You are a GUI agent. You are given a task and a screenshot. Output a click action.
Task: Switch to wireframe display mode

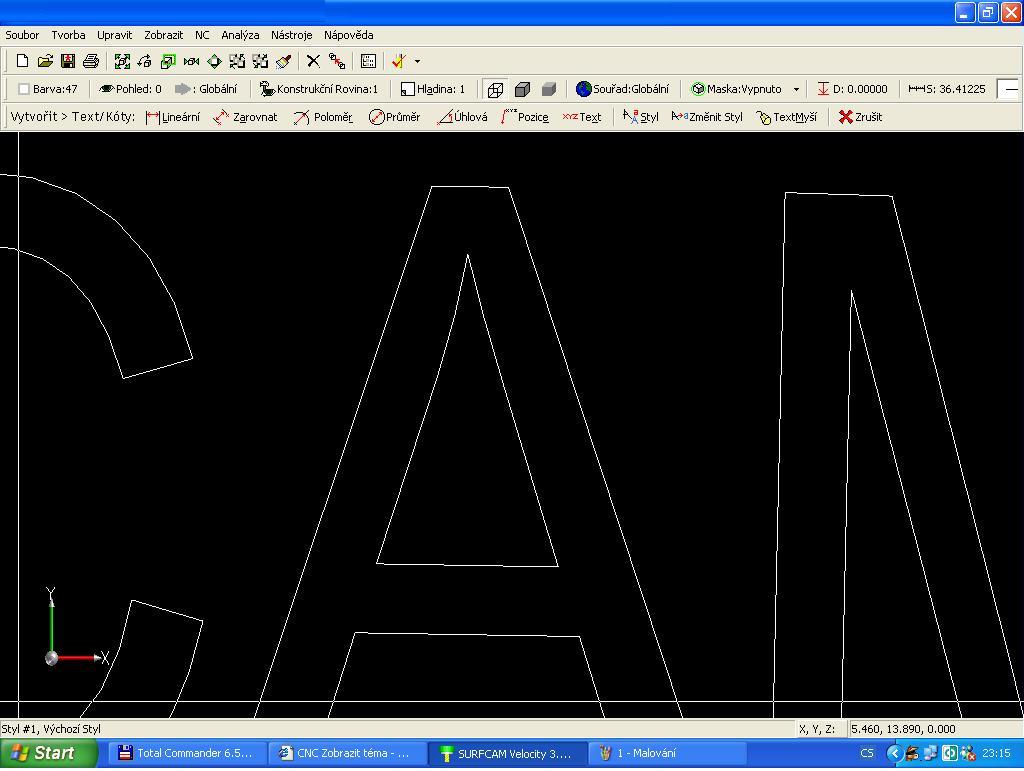tap(495, 89)
